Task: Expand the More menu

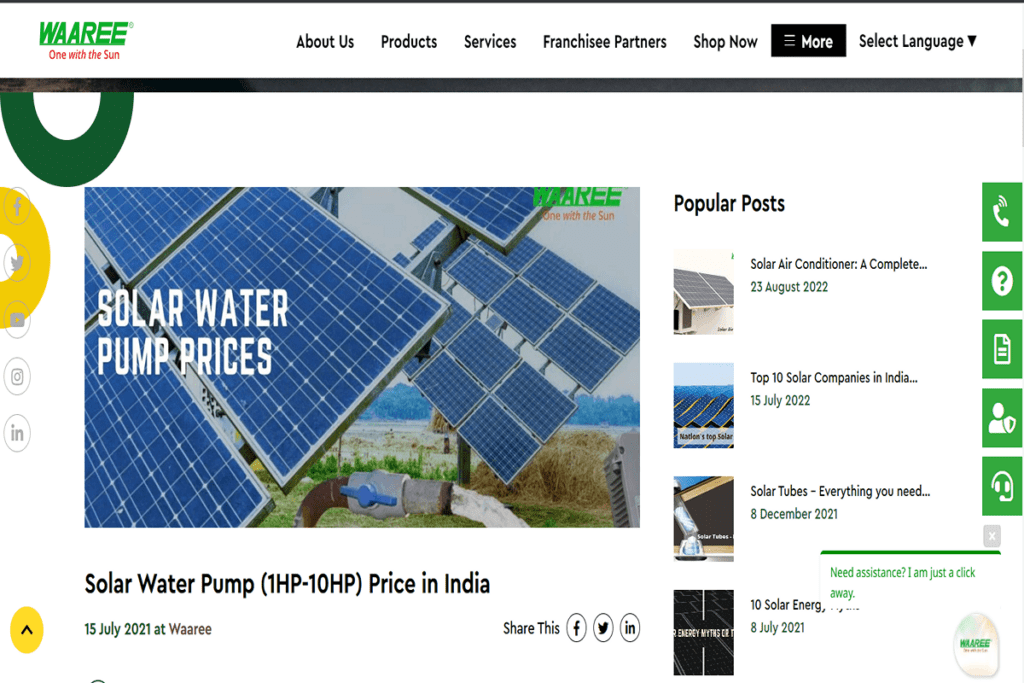Action: (x=808, y=41)
